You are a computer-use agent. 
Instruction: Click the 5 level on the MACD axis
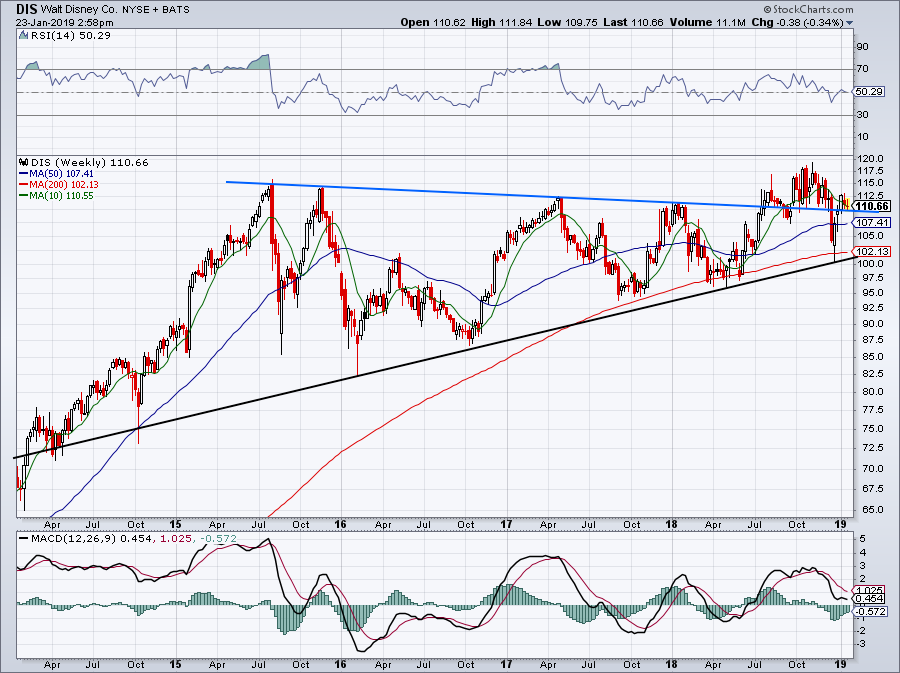pyautogui.click(x=862, y=539)
